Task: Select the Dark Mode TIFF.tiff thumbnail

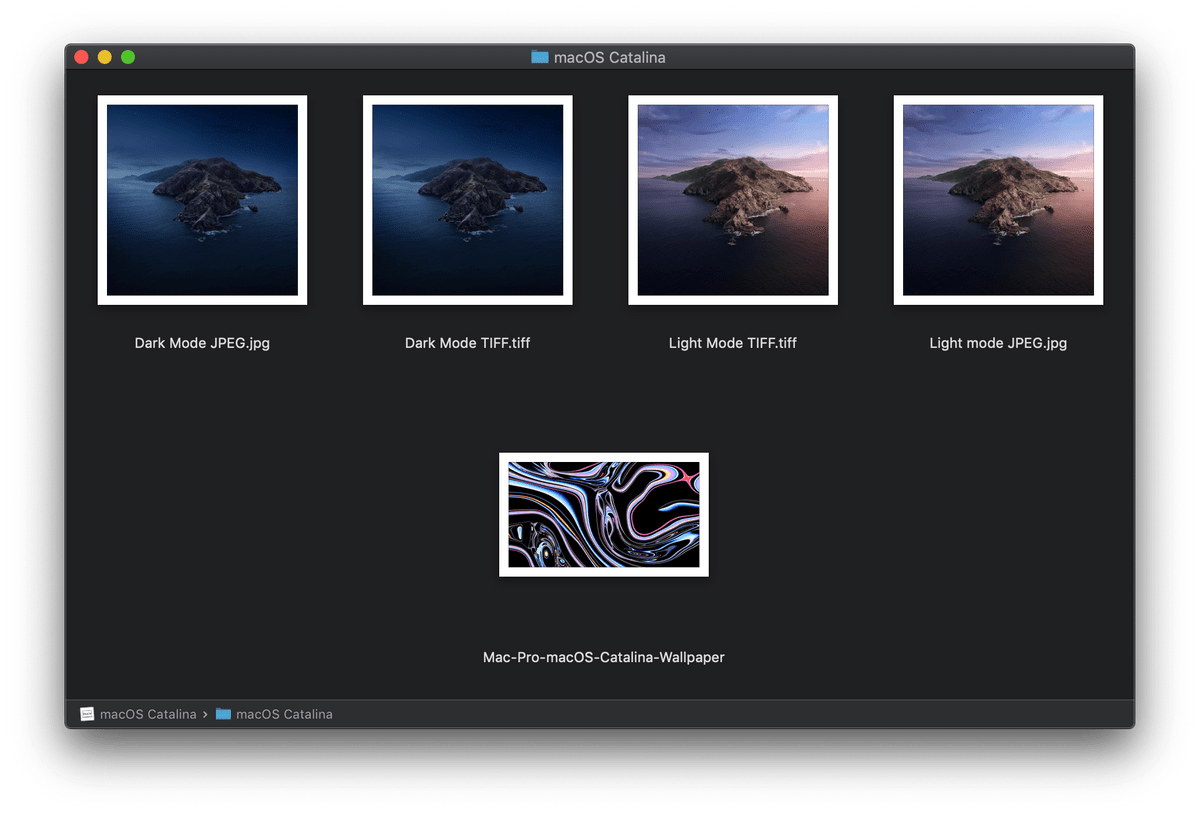Action: coord(467,200)
